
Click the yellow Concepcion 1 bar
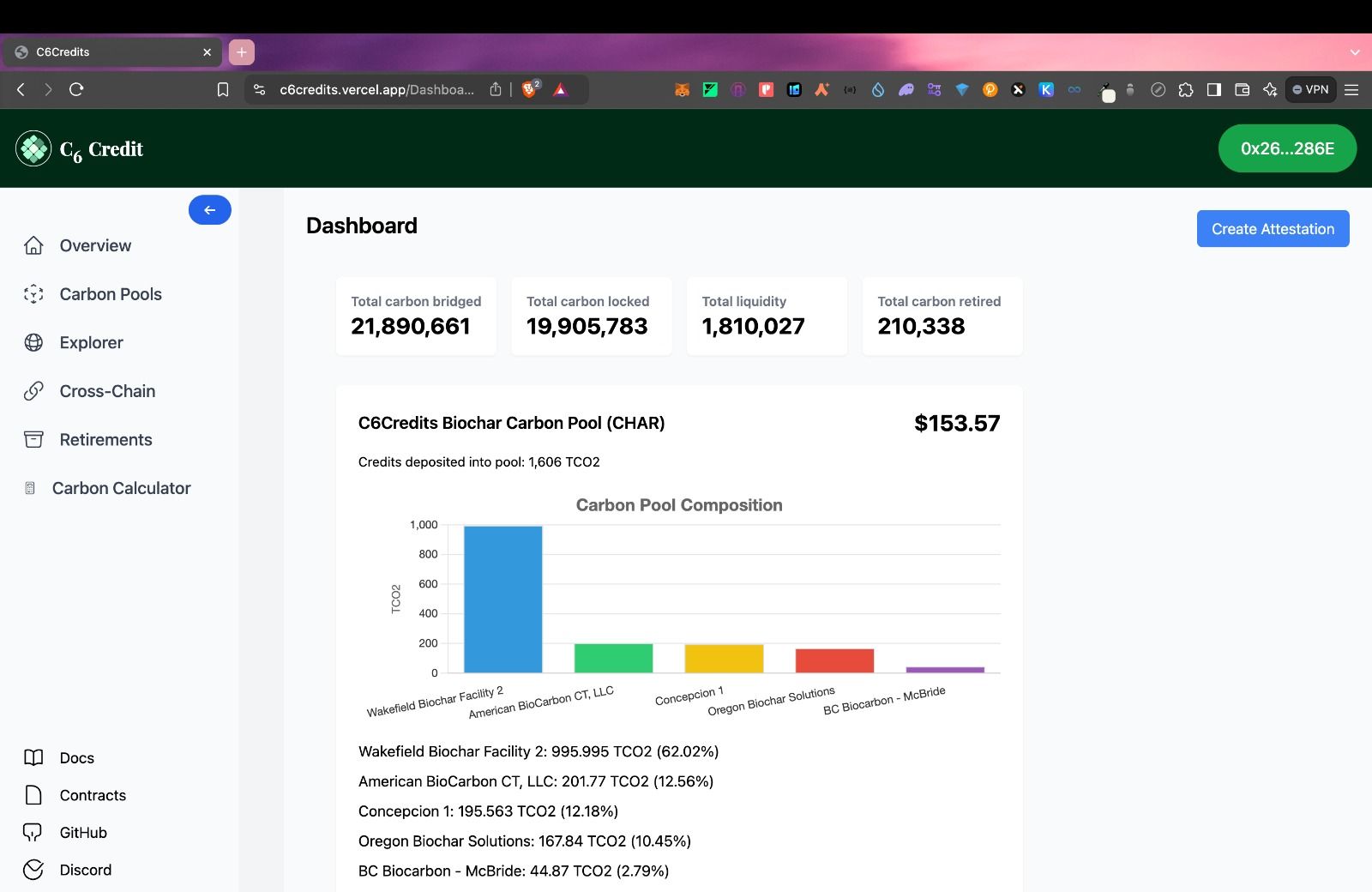coord(724,659)
